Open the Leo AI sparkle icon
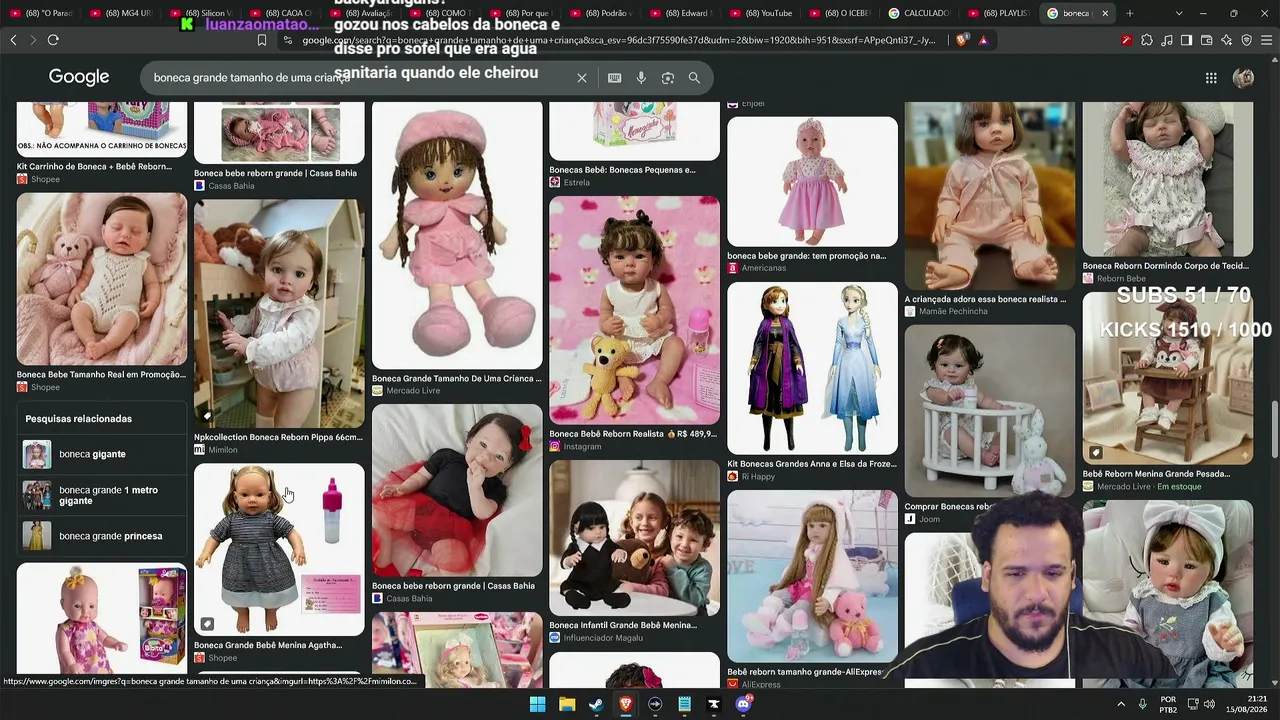Screen dimensions: 1280x720 1226,40
